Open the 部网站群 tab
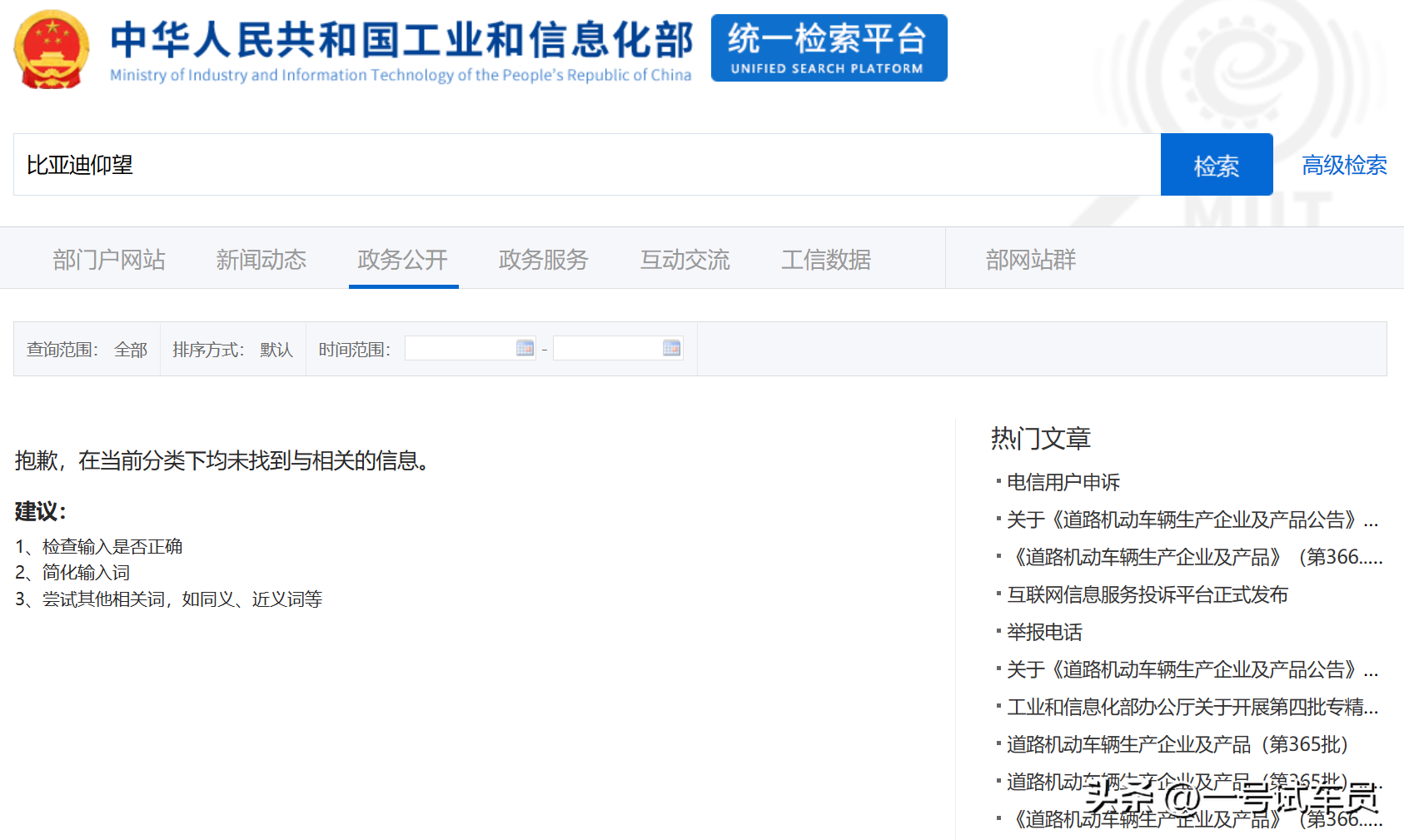This screenshot has width=1404, height=840. click(x=1031, y=260)
